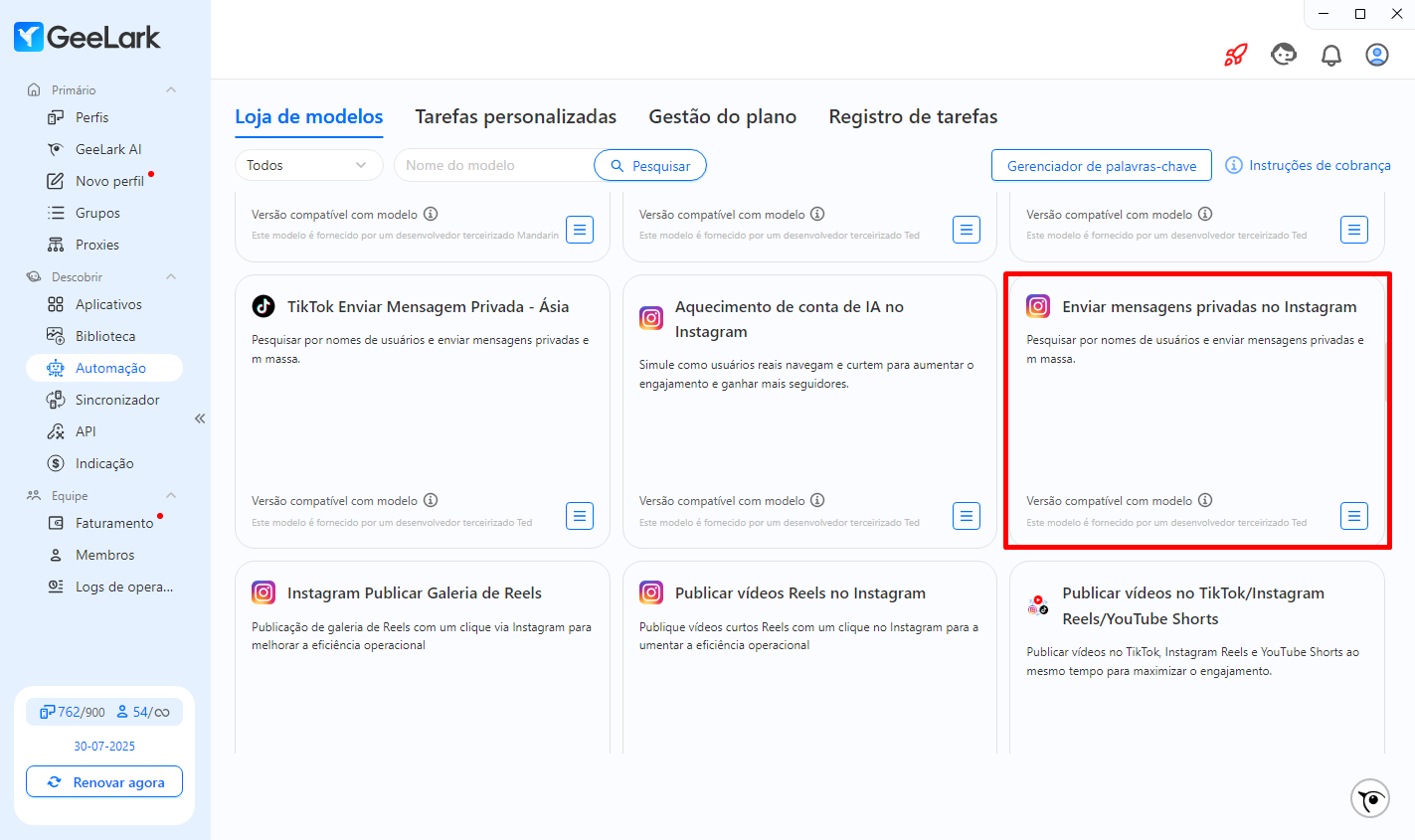Image resolution: width=1415 pixels, height=840 pixels.
Task: Open Novo perfil in sidebar
Action: [x=109, y=181]
